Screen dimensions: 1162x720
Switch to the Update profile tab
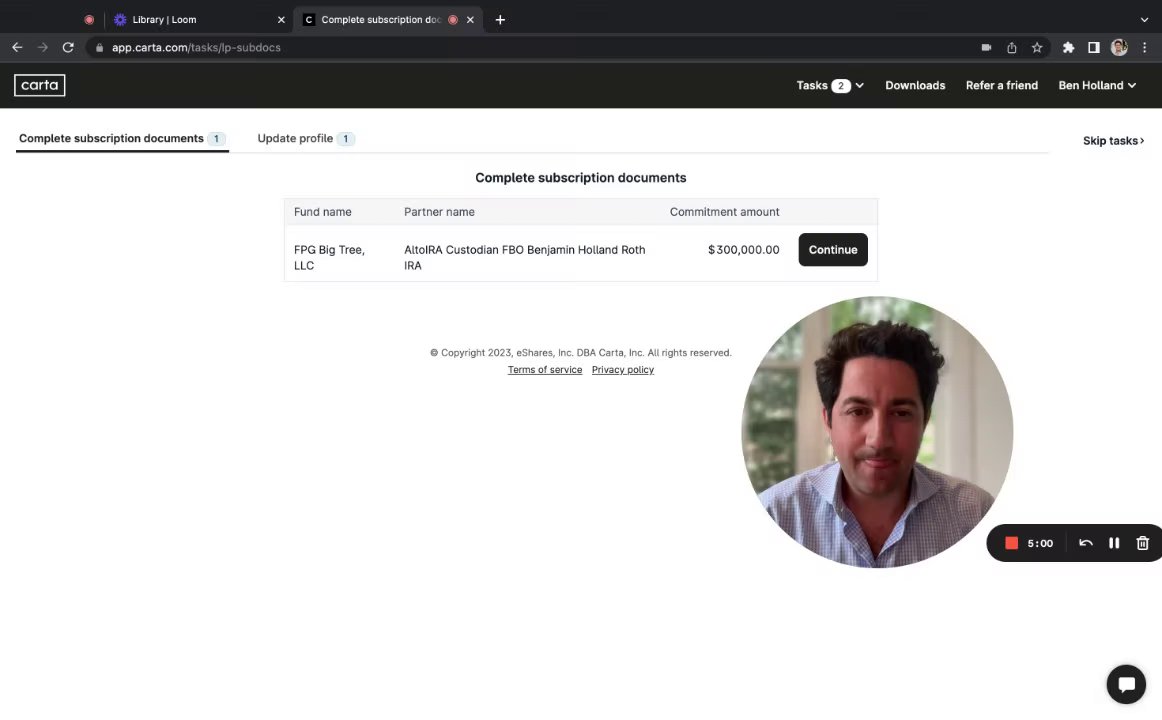[305, 139]
